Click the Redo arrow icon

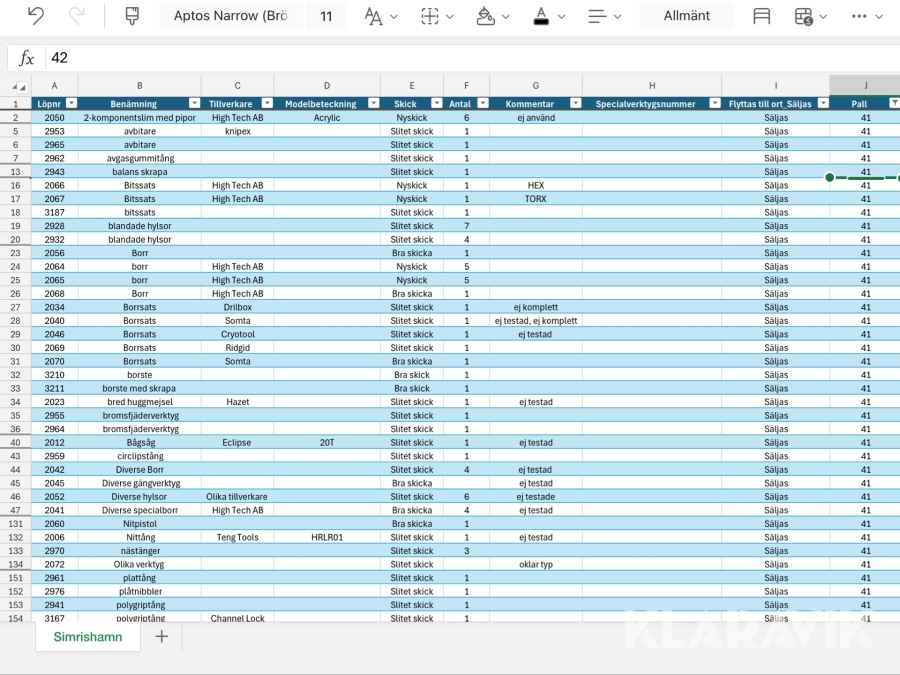click(x=77, y=16)
